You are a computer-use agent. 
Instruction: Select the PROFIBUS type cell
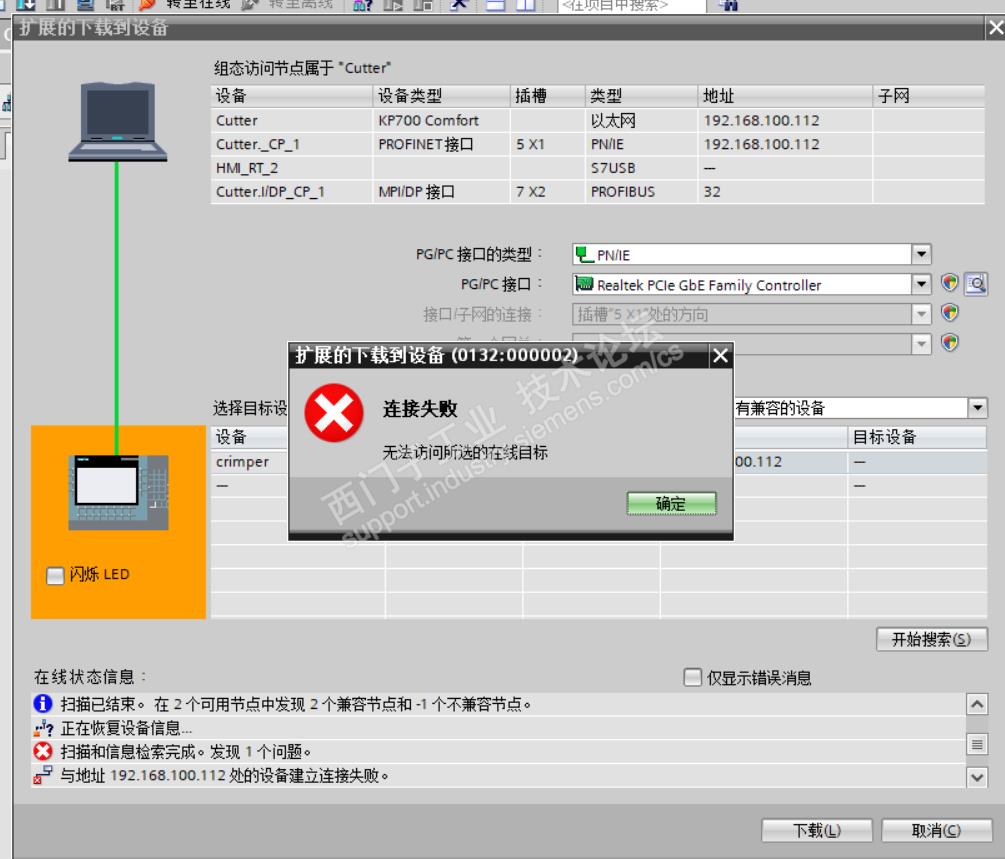tap(641, 192)
